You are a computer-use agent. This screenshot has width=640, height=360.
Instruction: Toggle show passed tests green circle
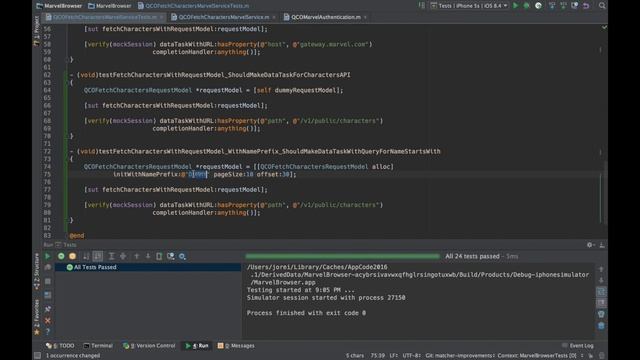[x=61, y=256]
